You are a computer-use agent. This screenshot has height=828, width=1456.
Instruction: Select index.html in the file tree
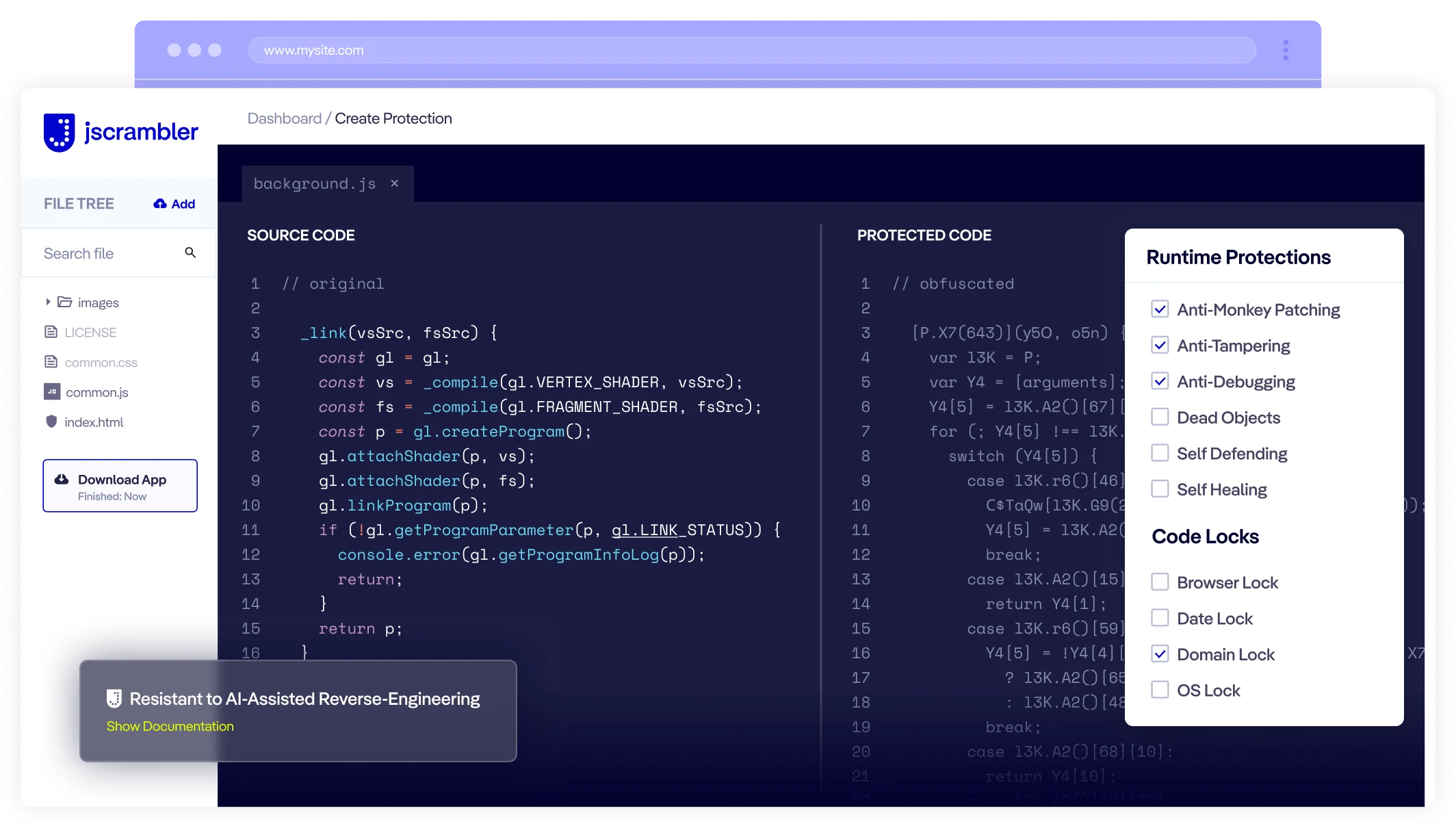point(94,422)
